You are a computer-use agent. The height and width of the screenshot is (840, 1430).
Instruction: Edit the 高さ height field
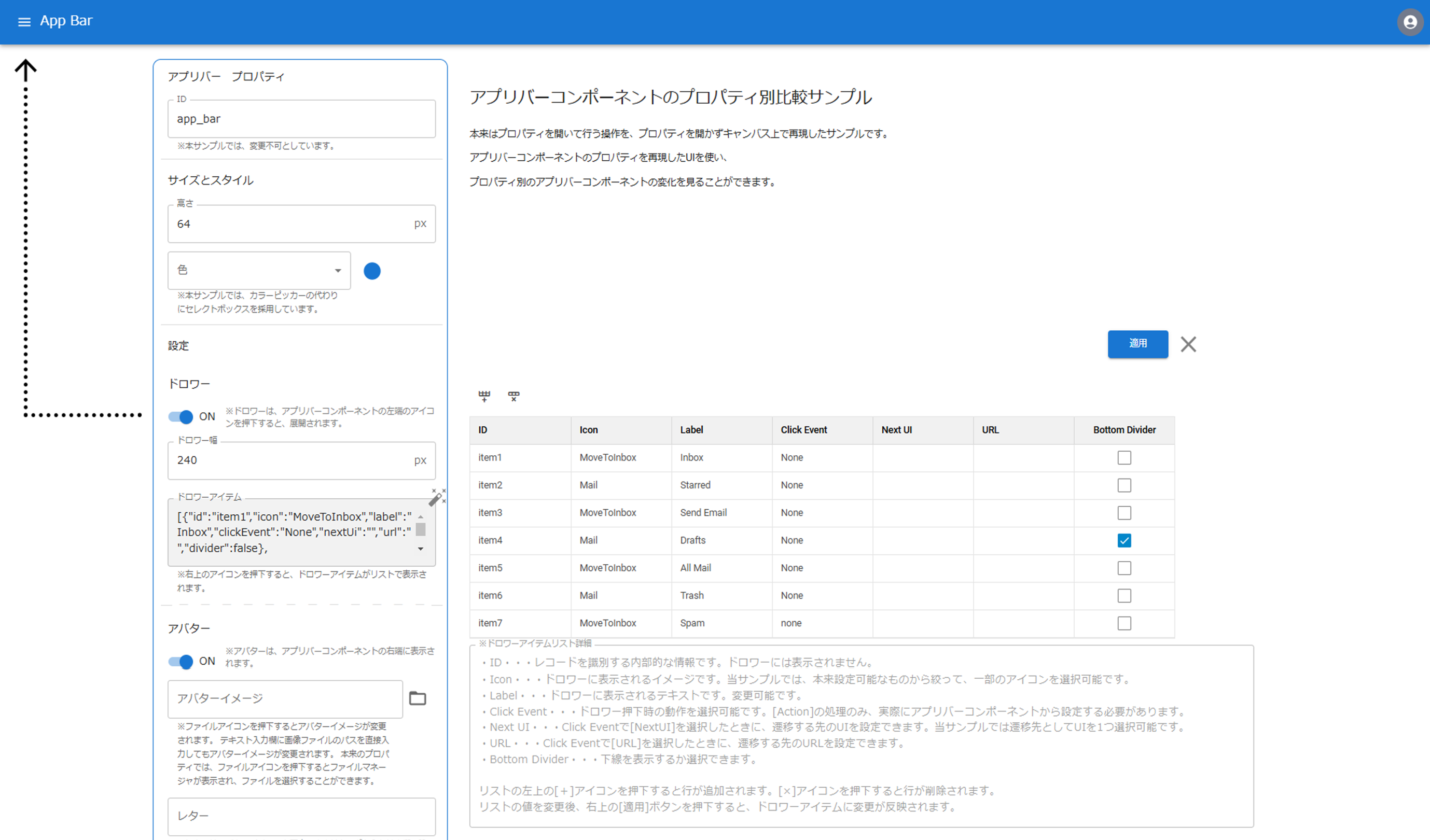point(301,224)
